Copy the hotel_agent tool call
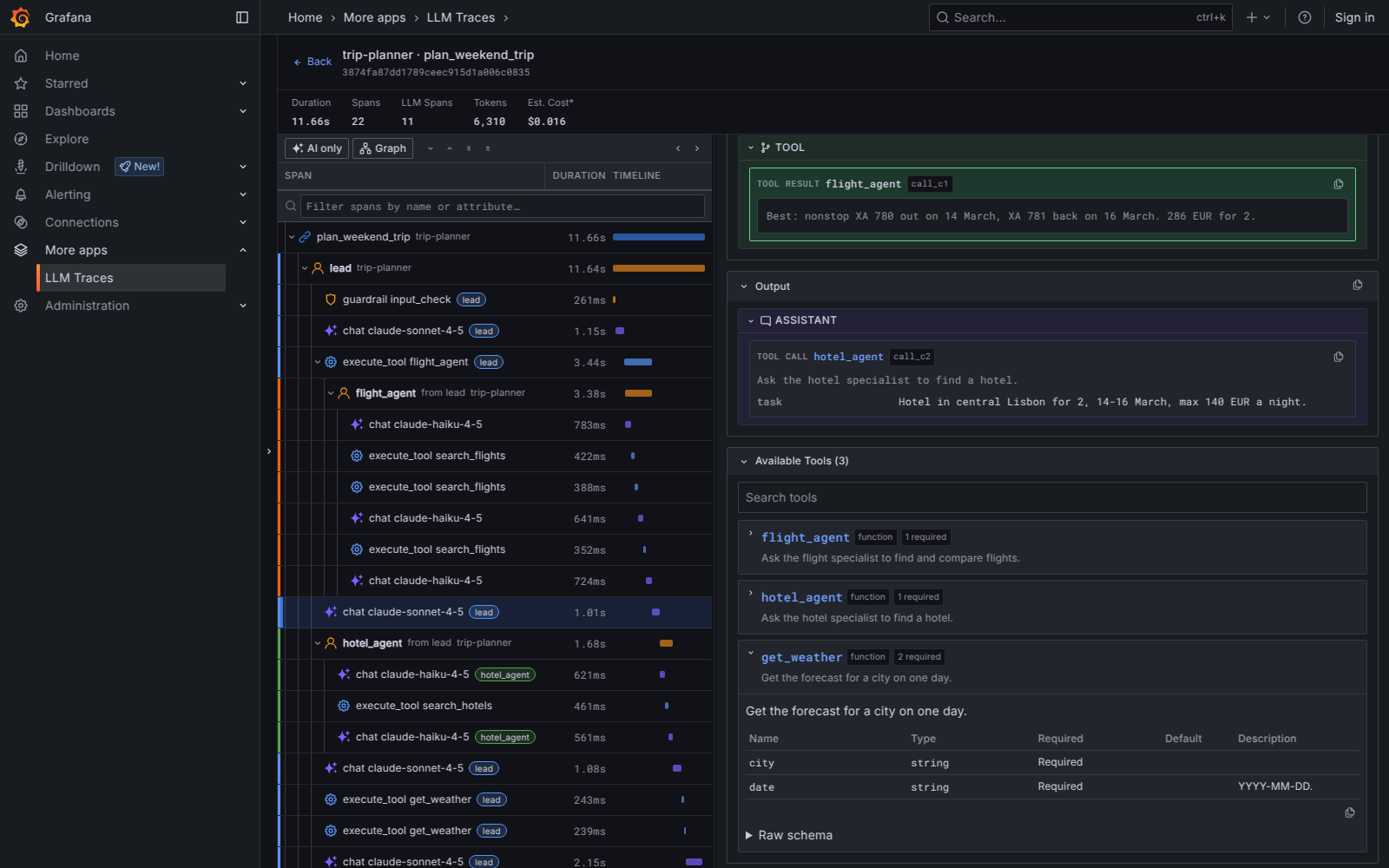The width and height of the screenshot is (1389, 868). (1339, 357)
